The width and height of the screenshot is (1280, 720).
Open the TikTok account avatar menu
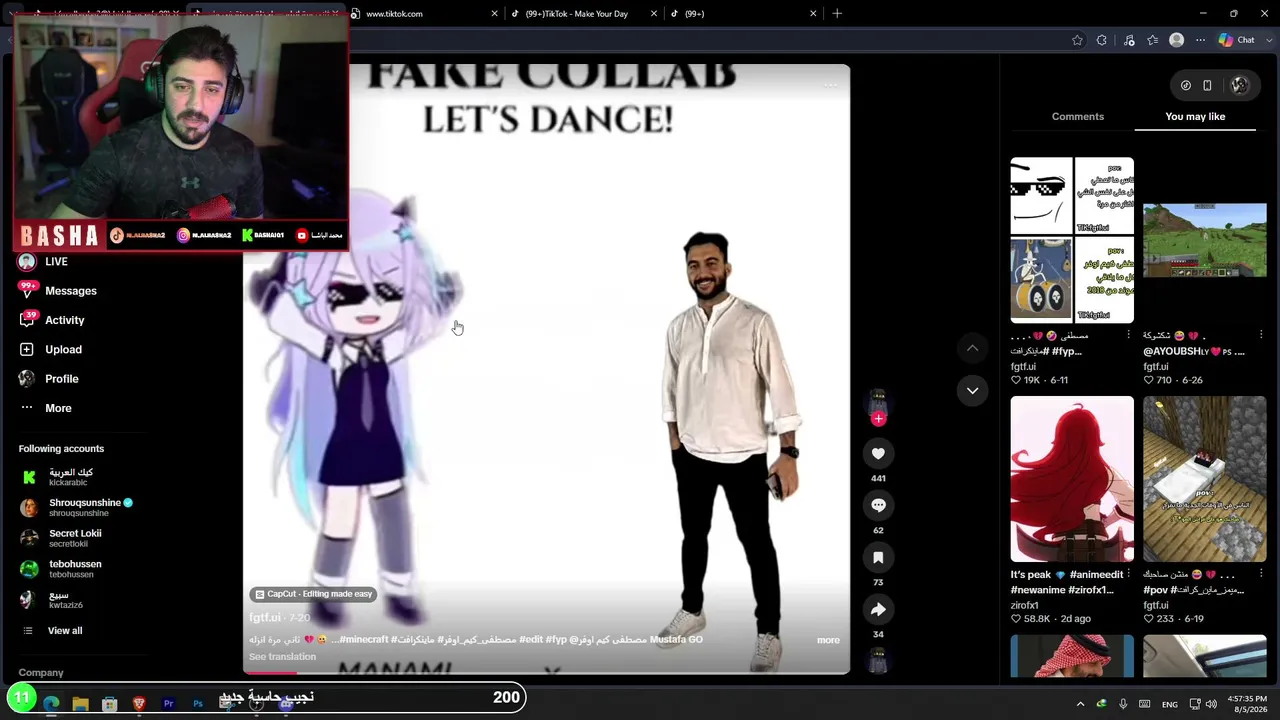(x=1239, y=85)
